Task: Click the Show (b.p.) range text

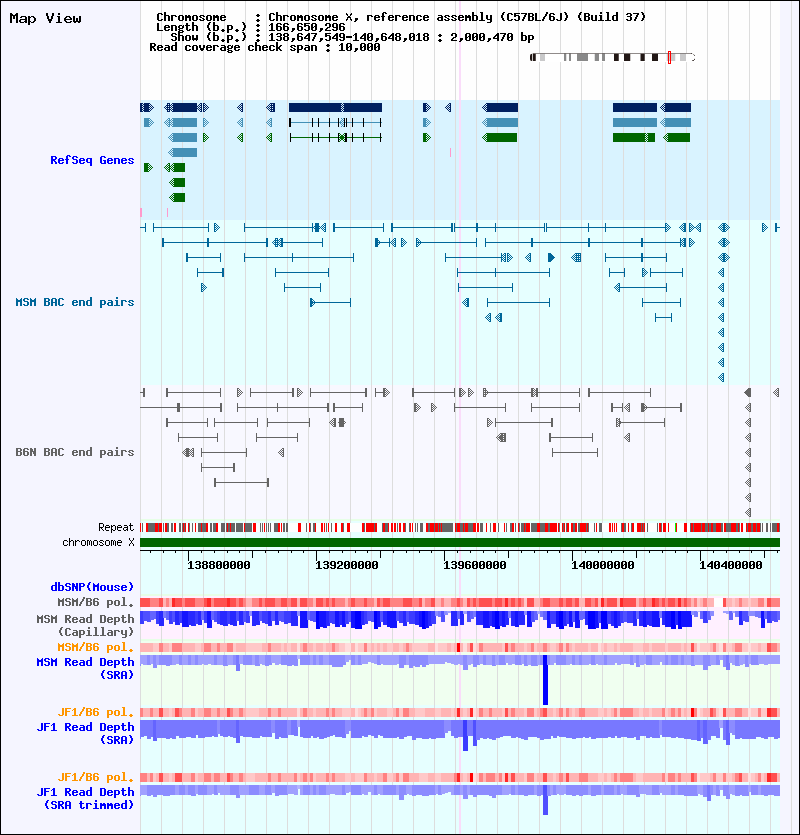Action: pyautogui.click(x=352, y=37)
